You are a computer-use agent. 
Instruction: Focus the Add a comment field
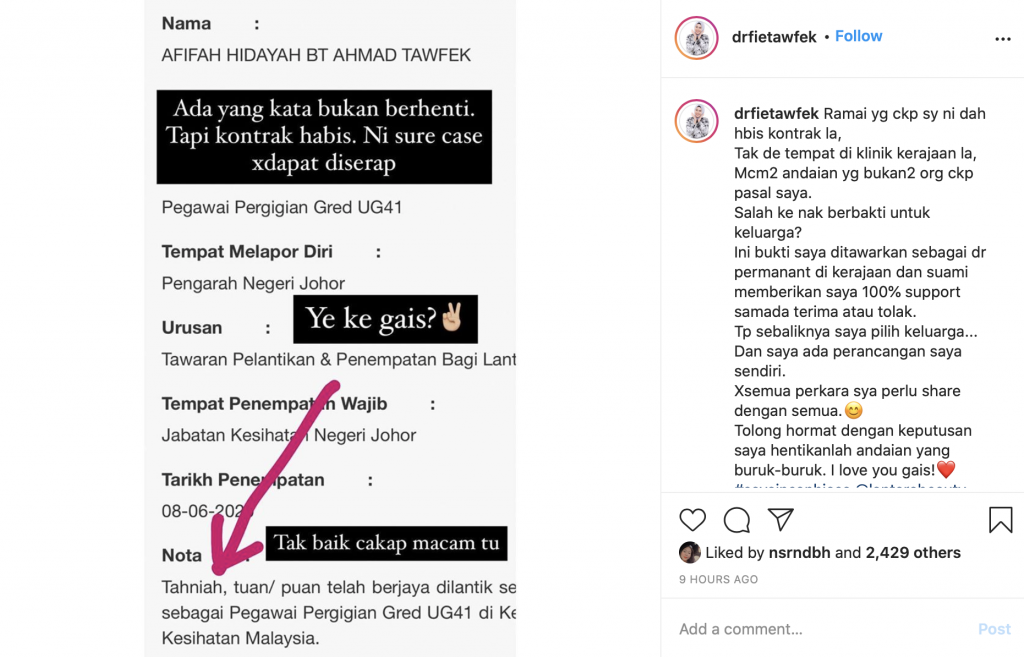[823, 629]
